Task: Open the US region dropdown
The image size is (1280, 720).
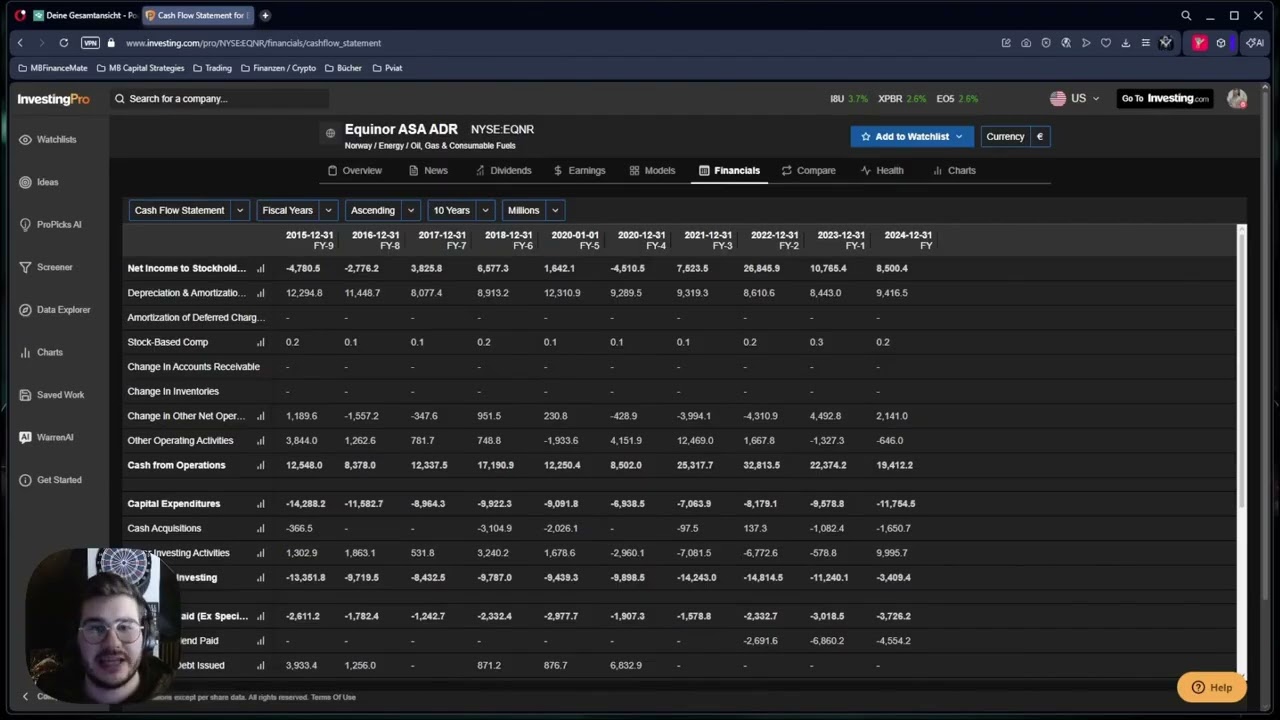Action: coord(1075,98)
